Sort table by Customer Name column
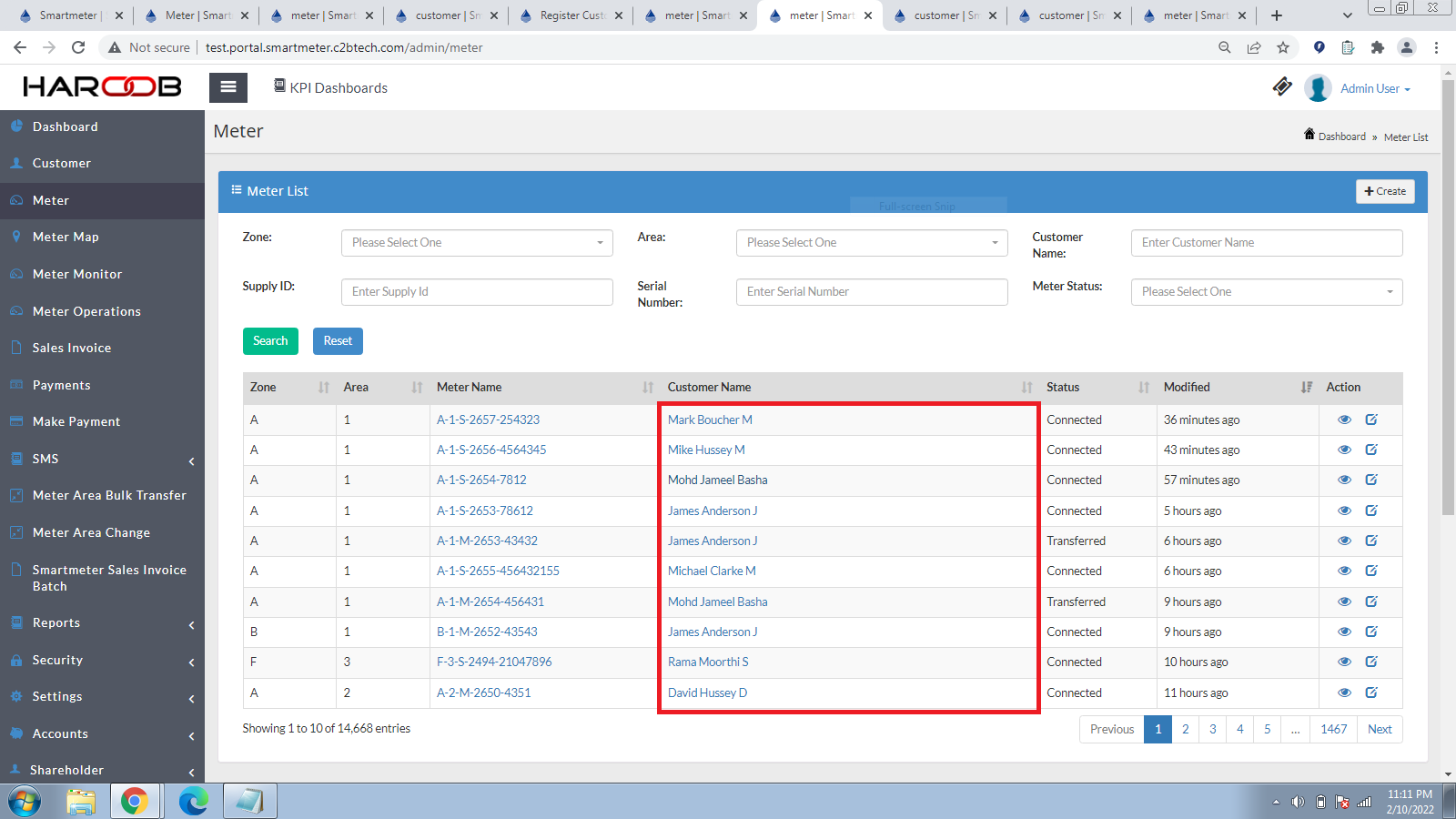Screen dimensions: 1456x819 849,388
